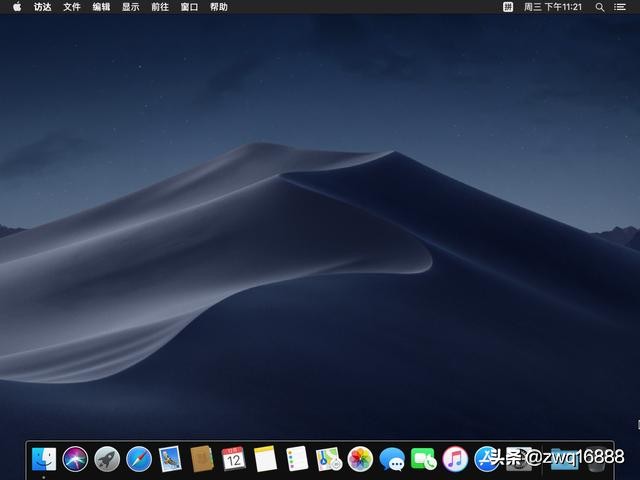Image resolution: width=640 pixels, height=480 pixels.
Task: Open the yellow Notes app
Action: coord(265,459)
